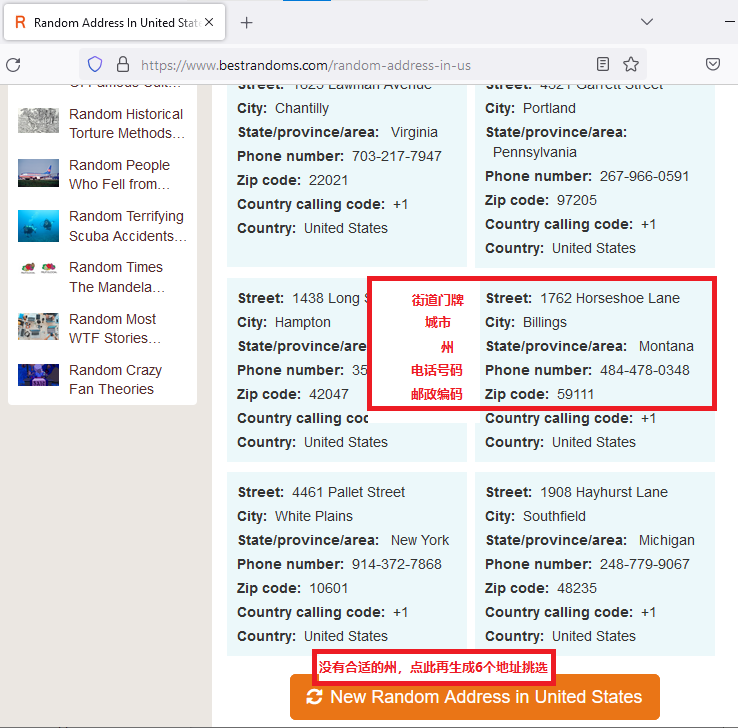Screen dimensions: 738x728
Task: Click the 4461 Pallet Street address text
Action: (348, 492)
